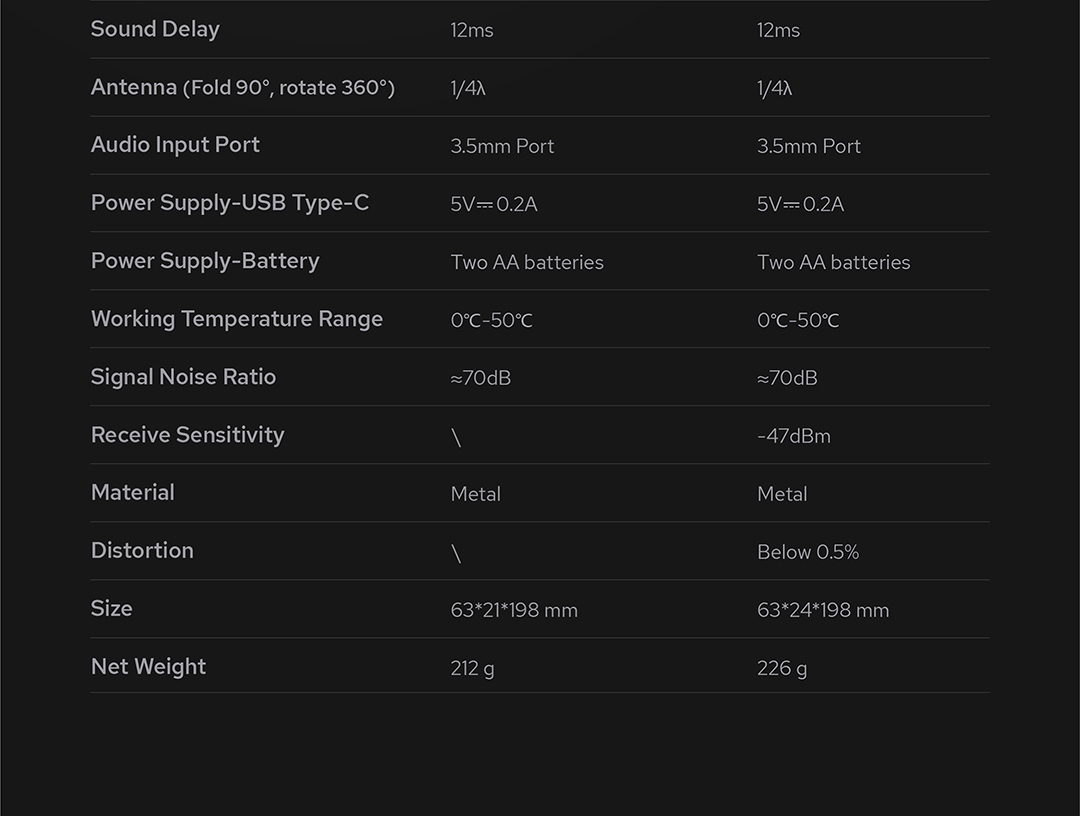The image size is (1080, 816).
Task: Click the Material row label
Action: tap(133, 493)
